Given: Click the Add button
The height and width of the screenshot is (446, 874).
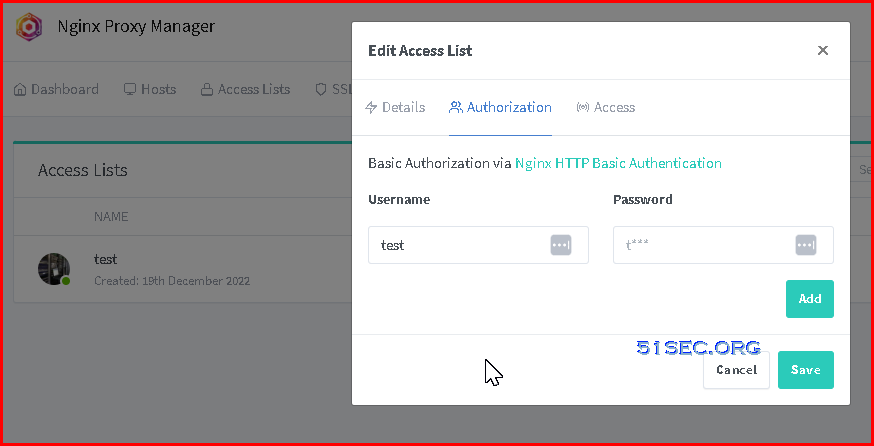Looking at the screenshot, I should [810, 299].
